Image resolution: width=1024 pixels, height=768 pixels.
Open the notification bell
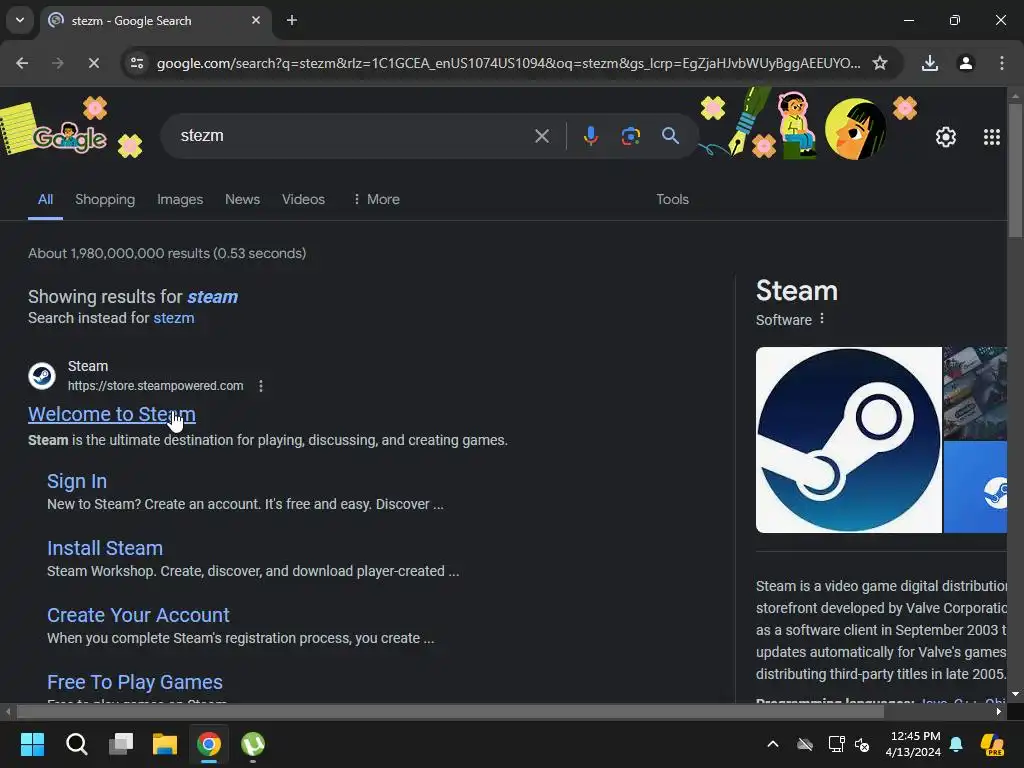(956, 744)
